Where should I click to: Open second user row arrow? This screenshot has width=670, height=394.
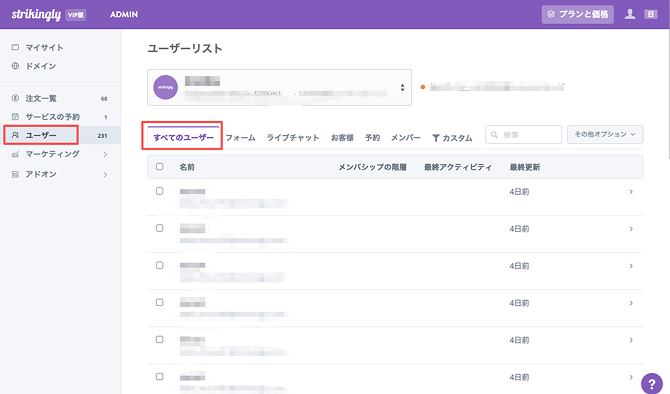pos(631,229)
